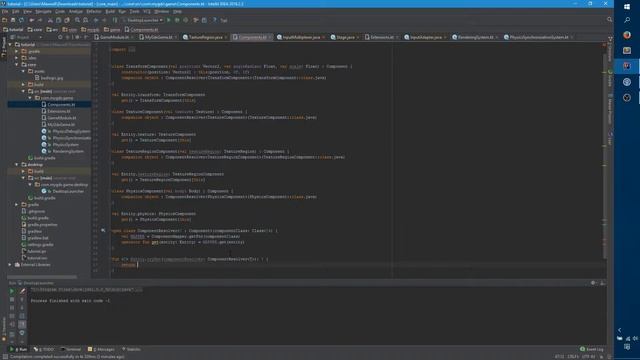Click the Open folder toolbar icon
This screenshot has height=360, width=640.
pyautogui.click(x=4, y=20)
